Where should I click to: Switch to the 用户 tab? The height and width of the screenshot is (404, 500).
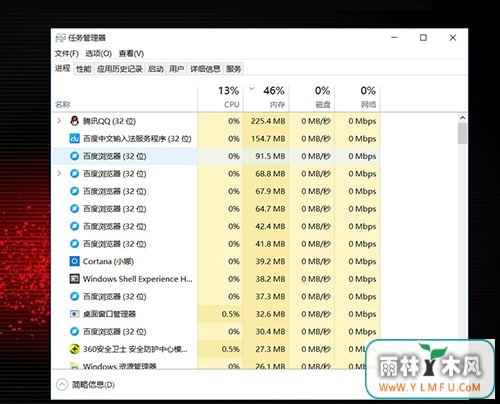[x=177, y=69]
